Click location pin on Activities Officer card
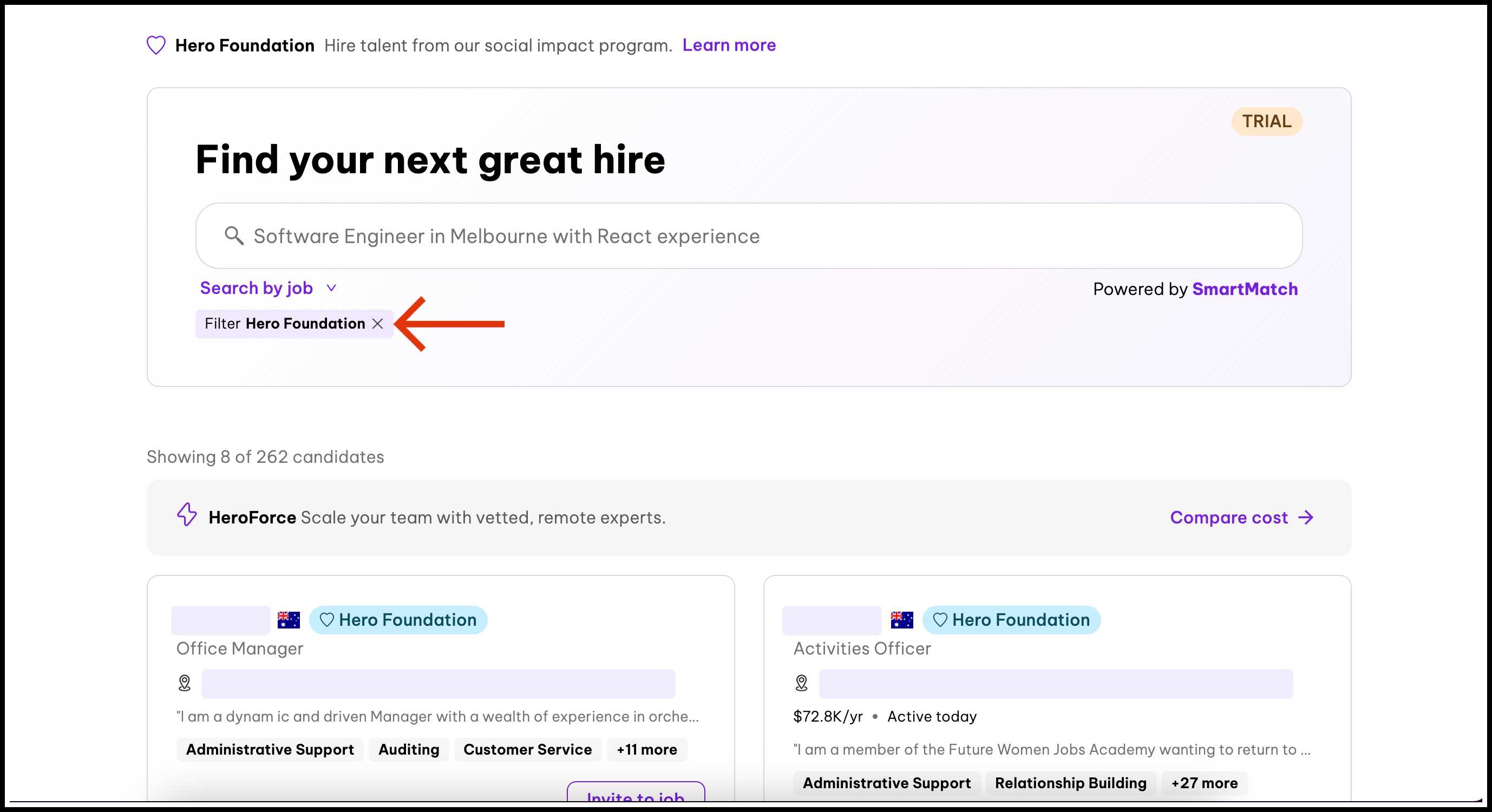 point(802,683)
